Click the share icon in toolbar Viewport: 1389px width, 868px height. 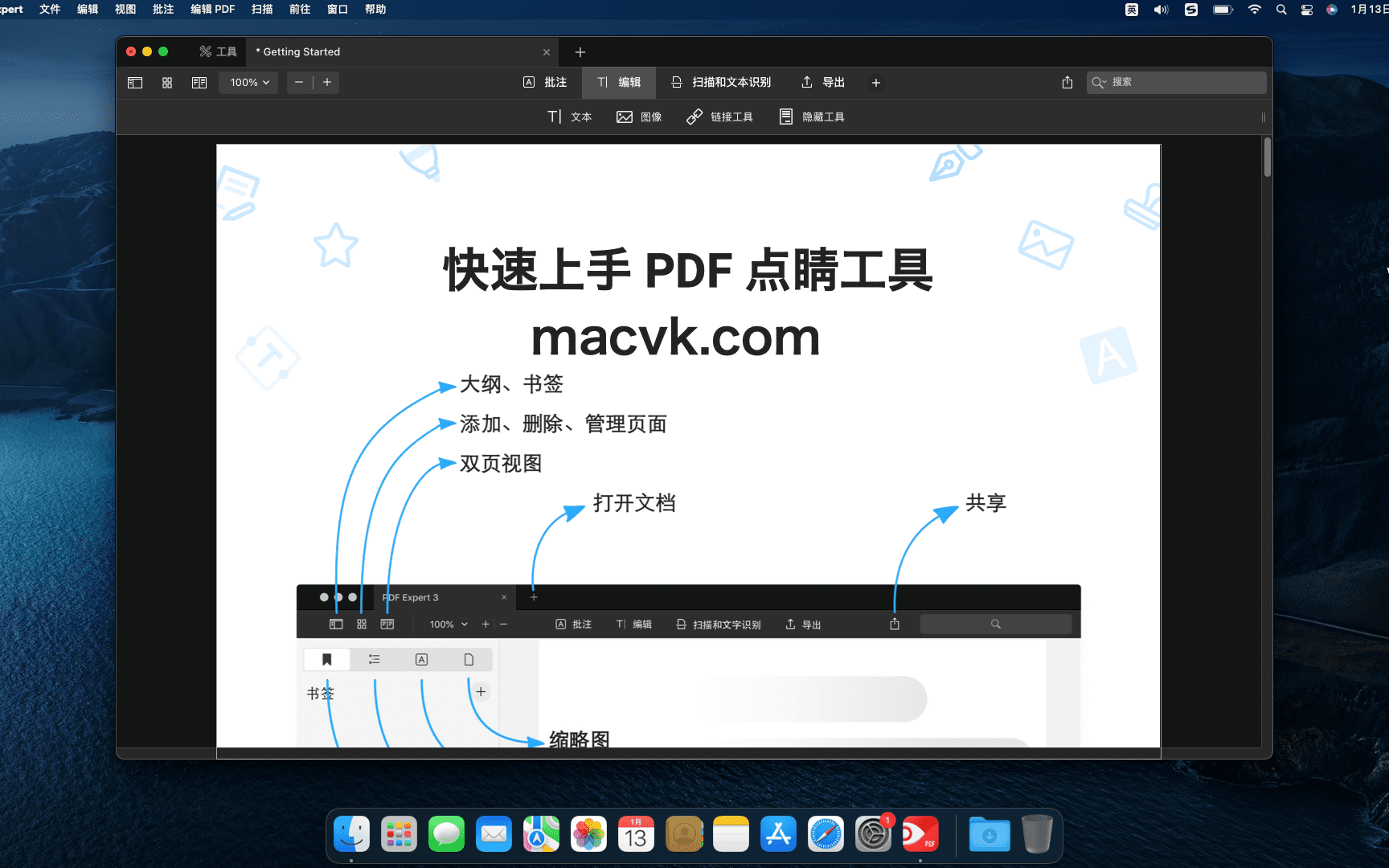pyautogui.click(x=1067, y=83)
